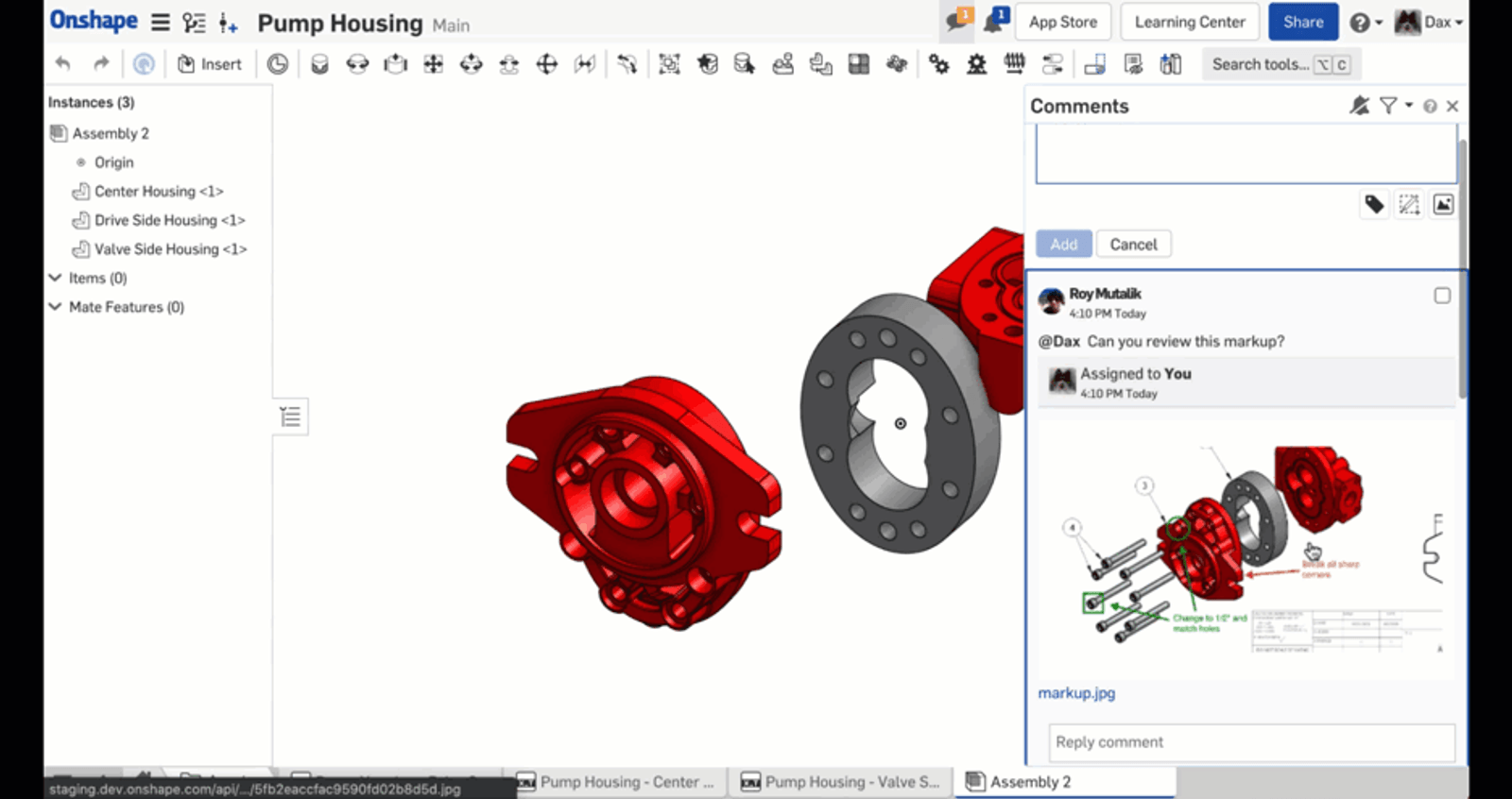Toggle the instance list panel icon
1512x799 pixels.
pos(290,416)
